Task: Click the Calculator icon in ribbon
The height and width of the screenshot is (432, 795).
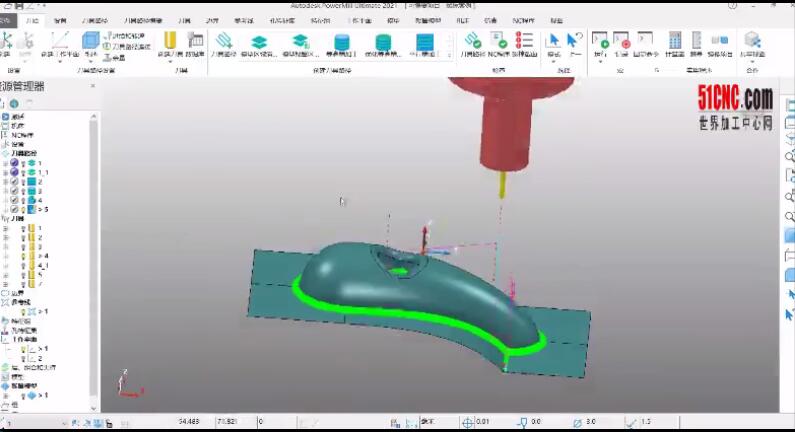Action: tap(675, 41)
